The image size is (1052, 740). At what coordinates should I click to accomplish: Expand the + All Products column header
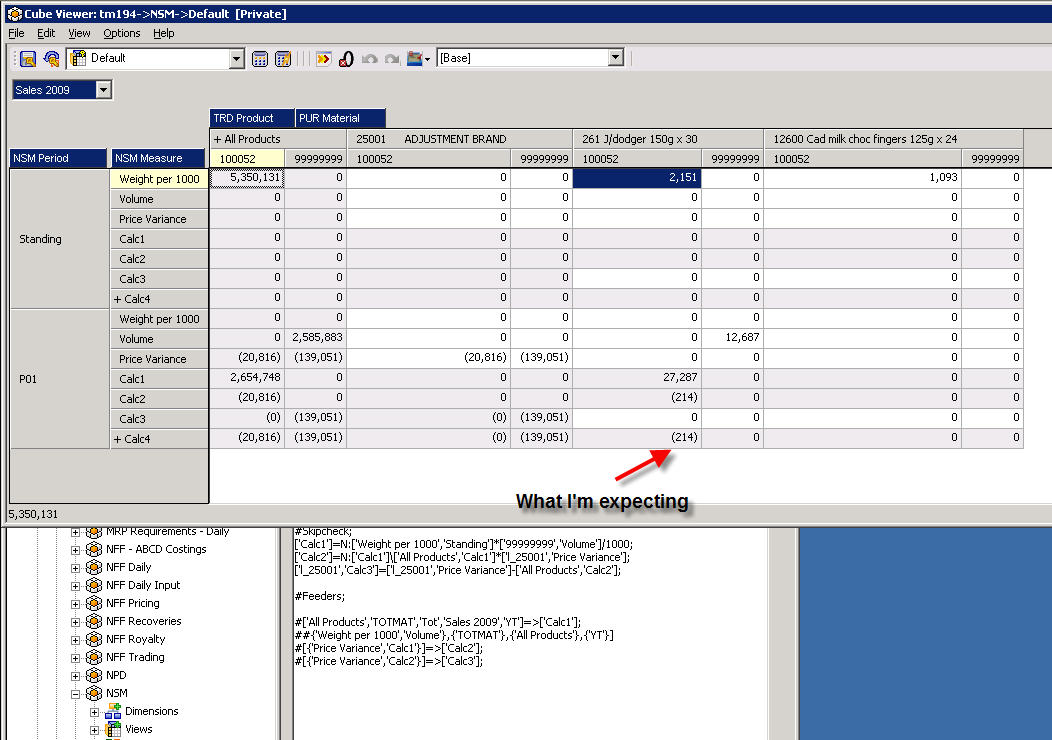click(x=217, y=139)
